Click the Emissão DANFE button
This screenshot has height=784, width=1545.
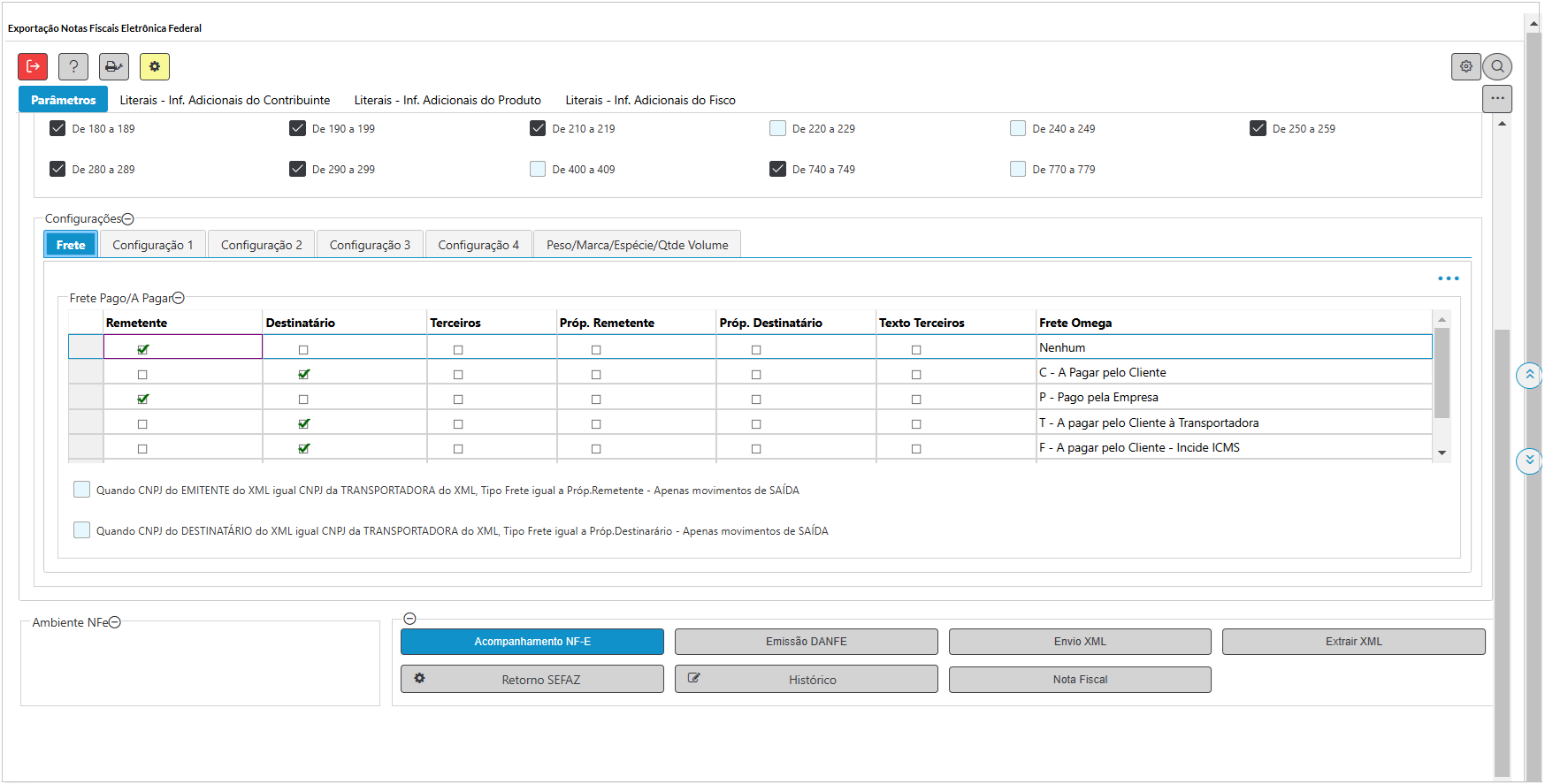coord(806,642)
